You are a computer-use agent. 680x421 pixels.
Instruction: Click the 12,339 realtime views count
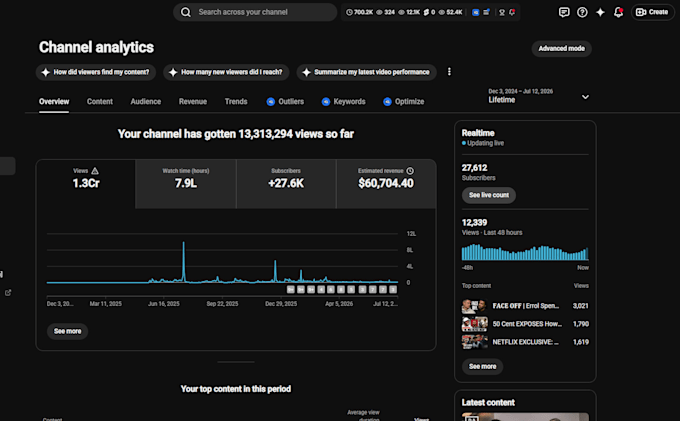click(474, 223)
